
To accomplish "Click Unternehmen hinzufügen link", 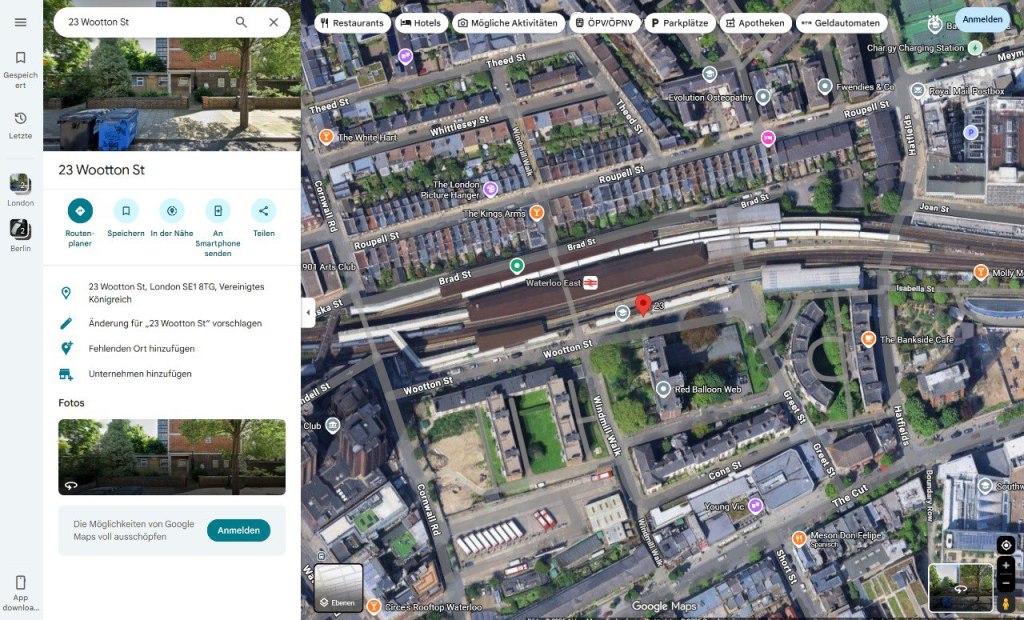I will 139,374.
